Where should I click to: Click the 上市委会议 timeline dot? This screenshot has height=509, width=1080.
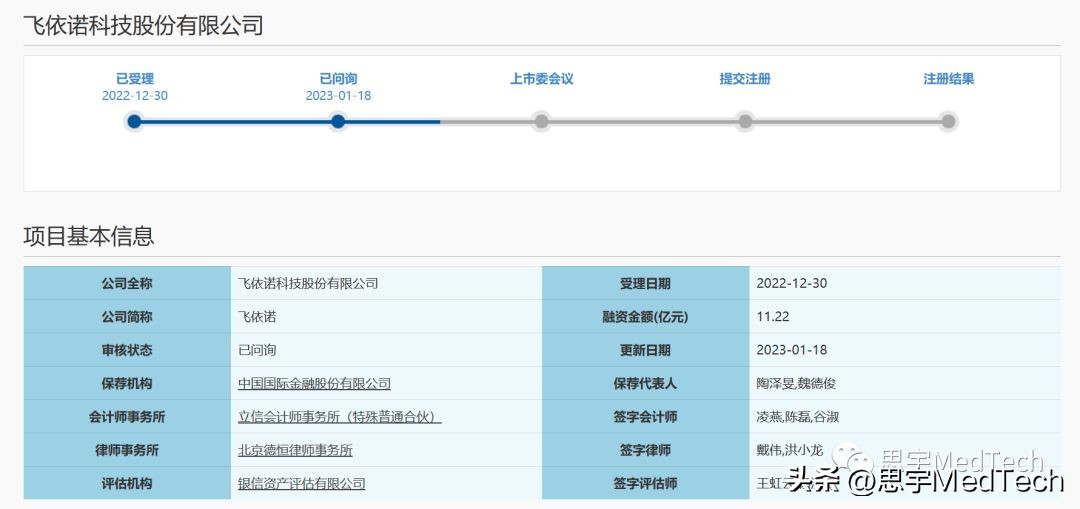click(x=541, y=122)
